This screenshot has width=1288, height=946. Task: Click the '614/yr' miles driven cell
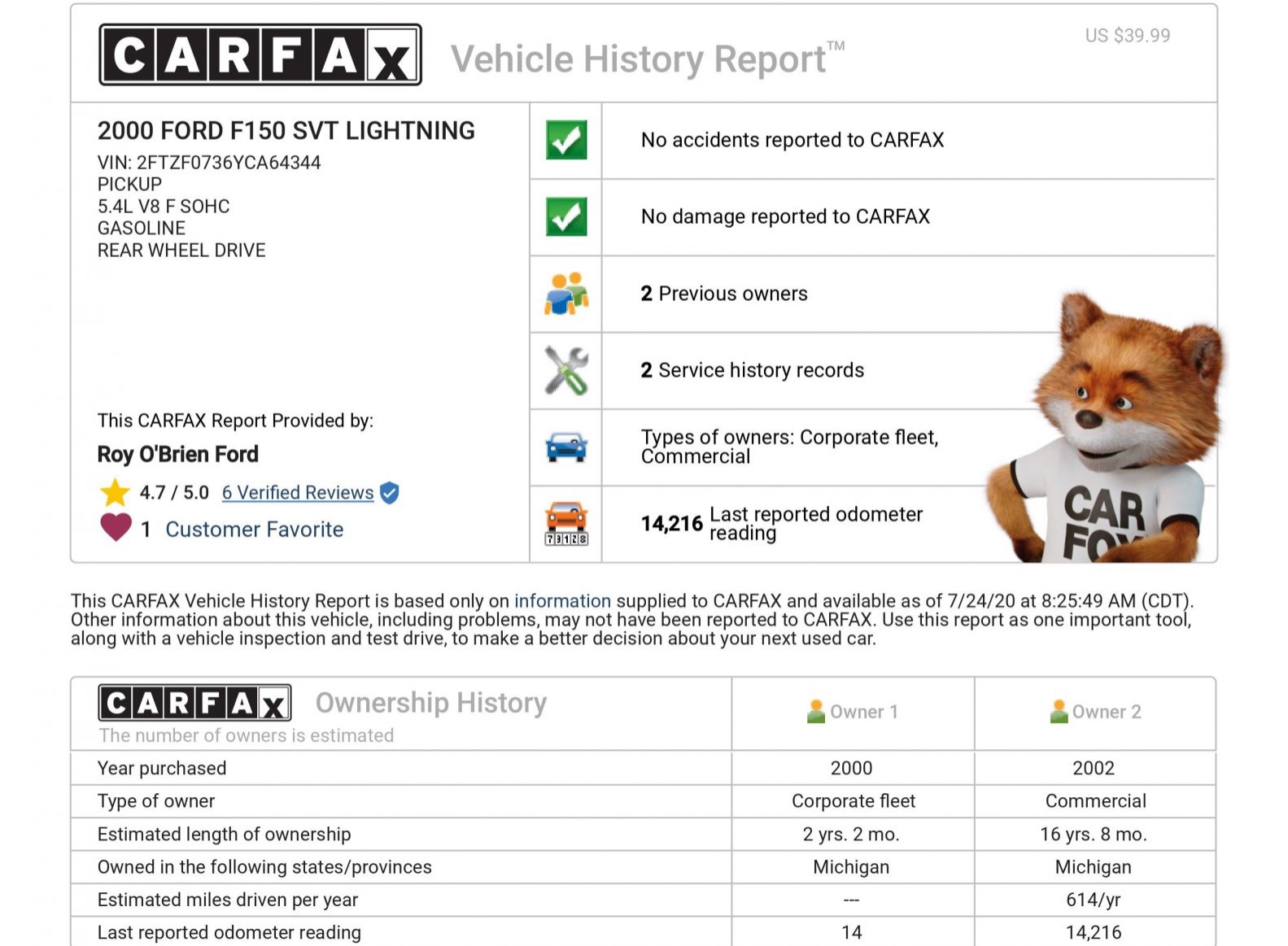(x=1094, y=900)
